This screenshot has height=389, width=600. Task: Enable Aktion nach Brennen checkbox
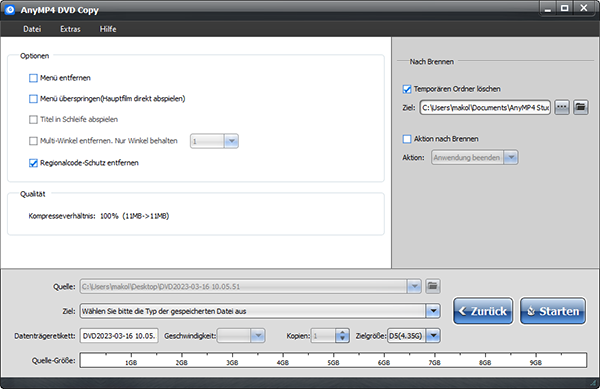coord(407,139)
